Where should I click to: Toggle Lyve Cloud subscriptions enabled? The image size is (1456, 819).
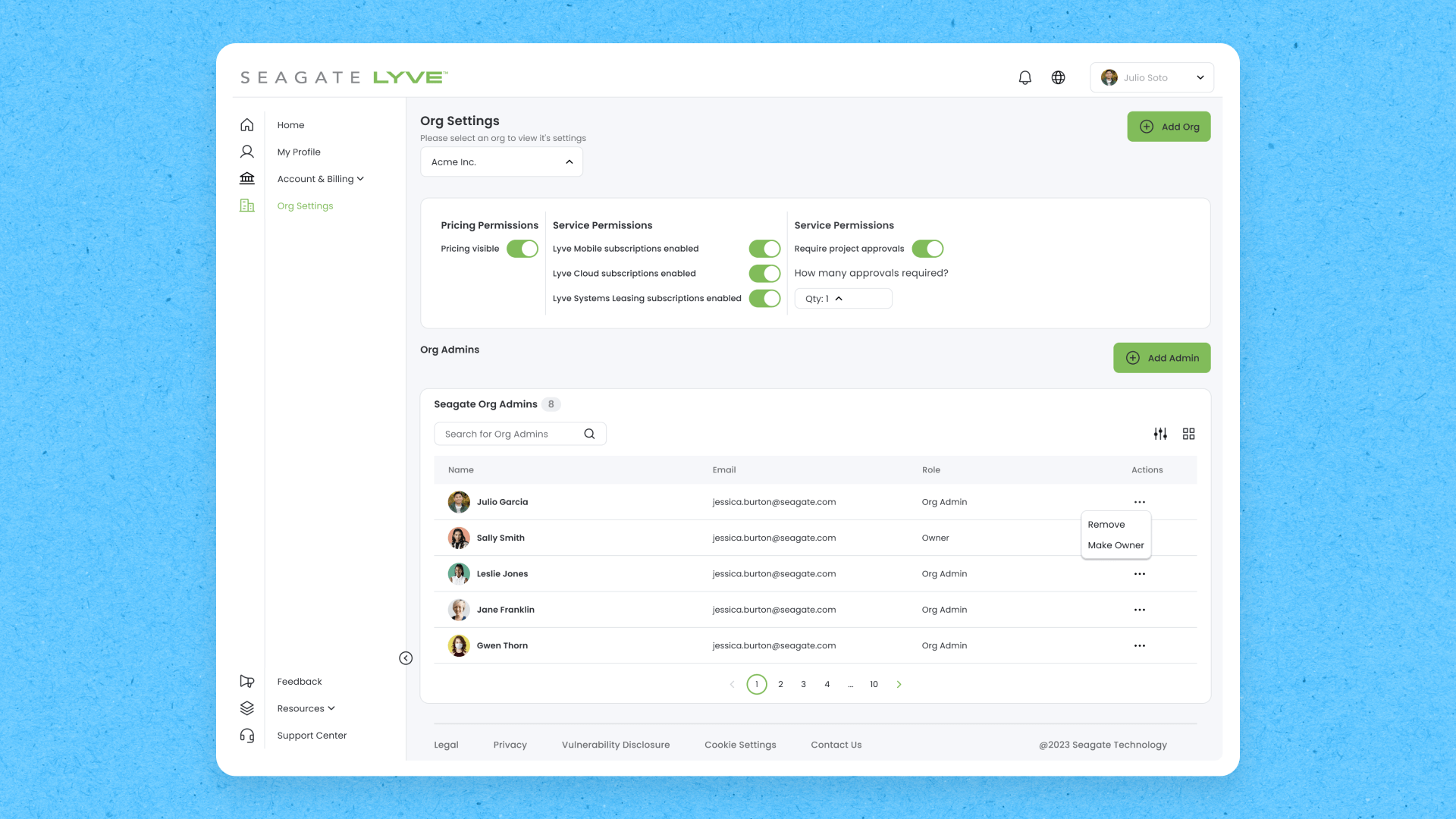point(764,274)
